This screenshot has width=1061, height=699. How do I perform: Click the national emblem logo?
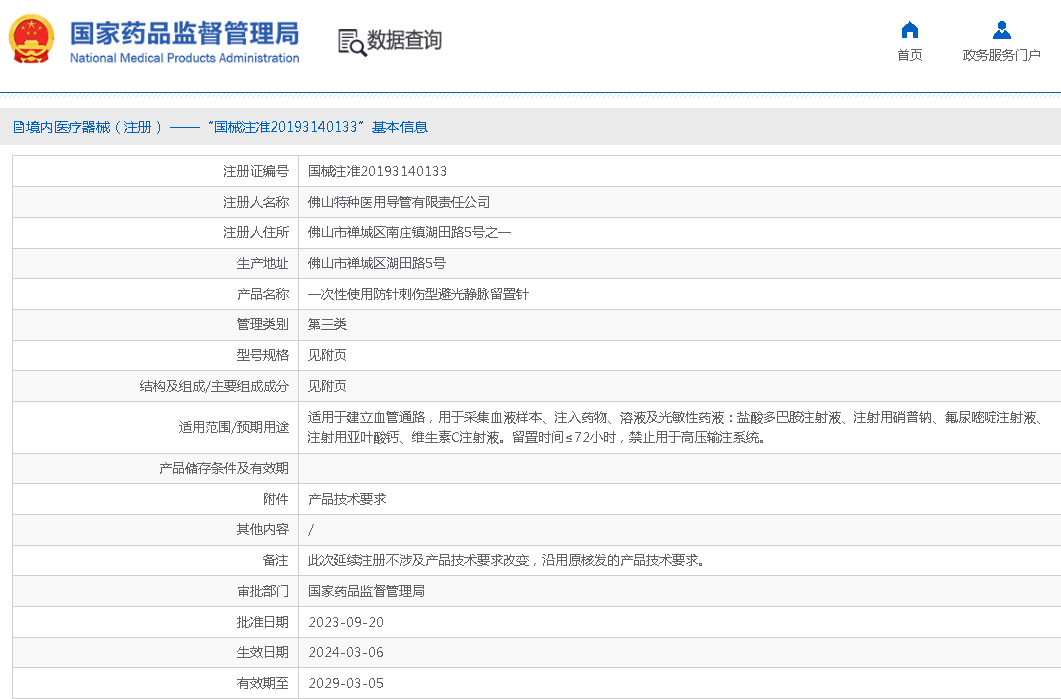click(31, 39)
